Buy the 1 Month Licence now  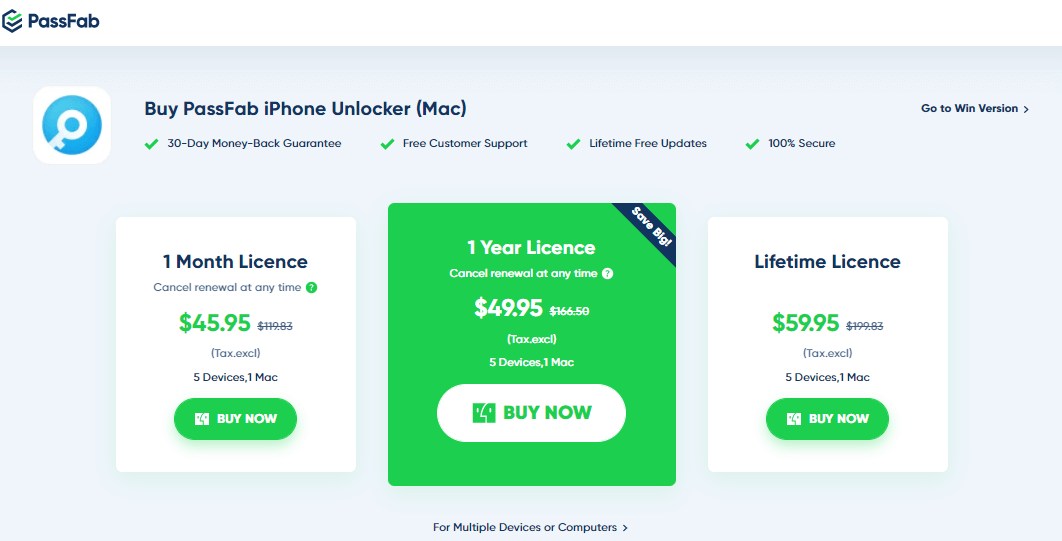point(236,418)
